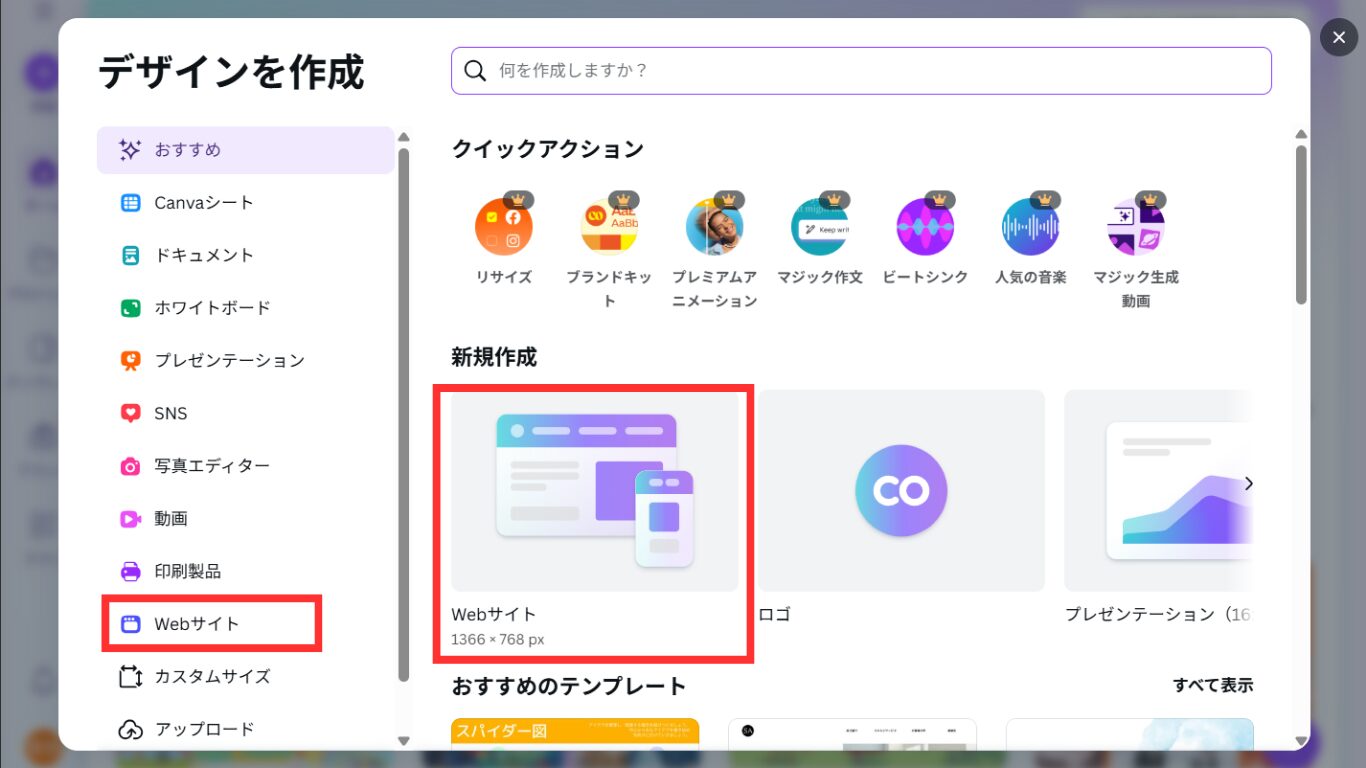Click the Webサイト label under the thumbnail
This screenshot has width=1366, height=768.
pyautogui.click(x=494, y=615)
